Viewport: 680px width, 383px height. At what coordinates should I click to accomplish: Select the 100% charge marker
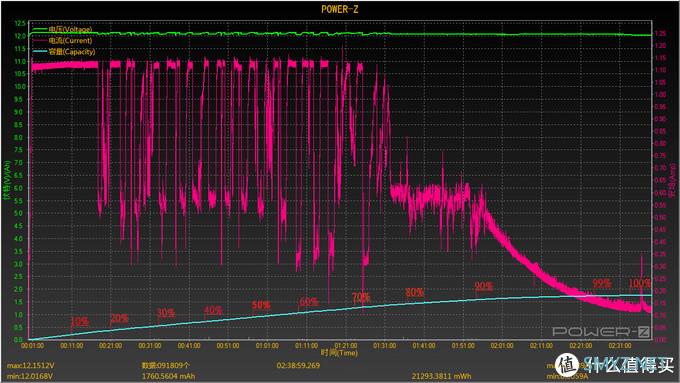(640, 284)
